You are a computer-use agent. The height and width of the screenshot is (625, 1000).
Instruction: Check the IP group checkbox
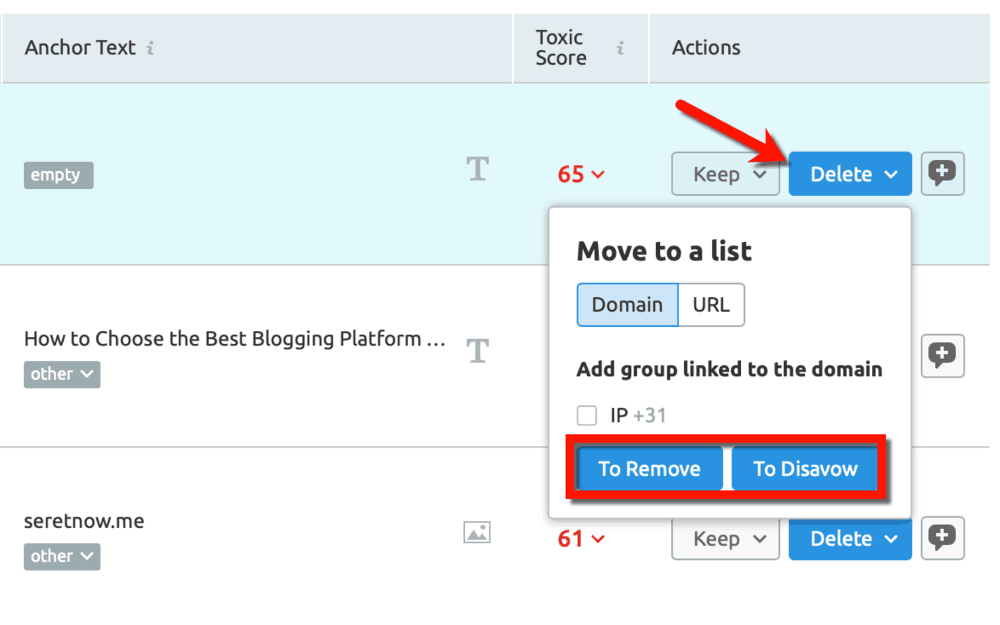589,416
